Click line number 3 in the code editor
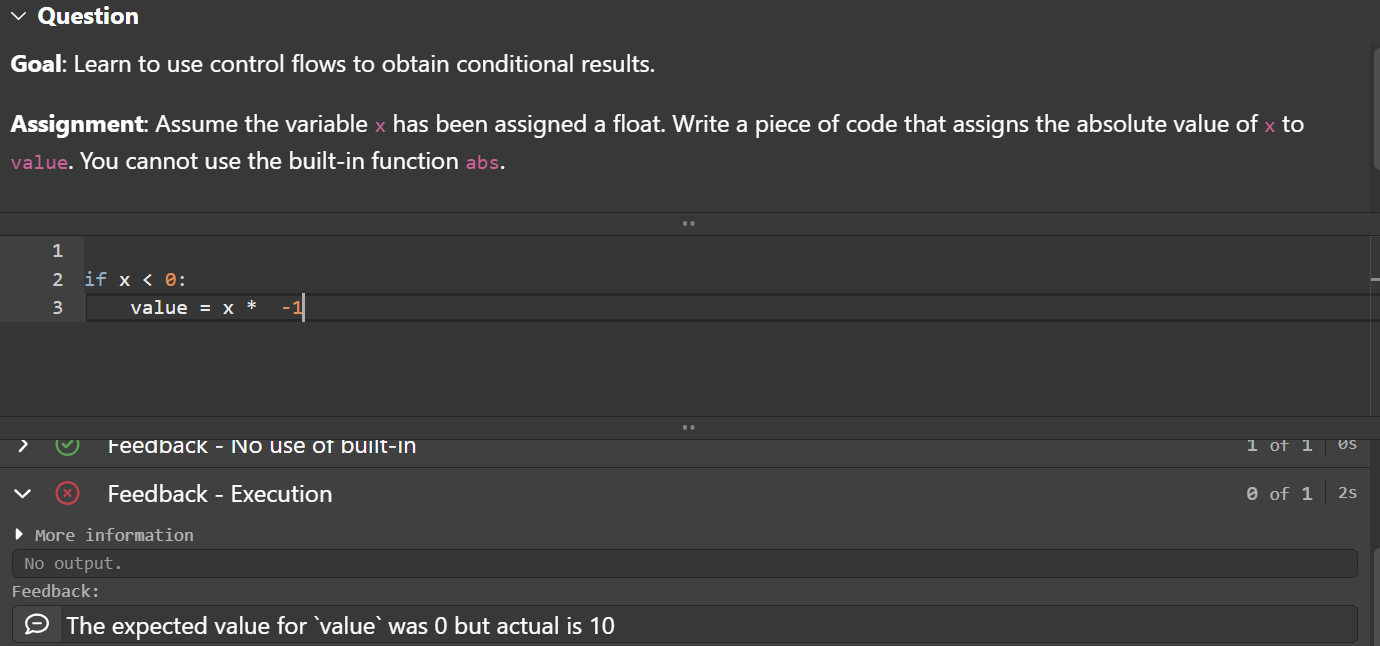 [57, 307]
